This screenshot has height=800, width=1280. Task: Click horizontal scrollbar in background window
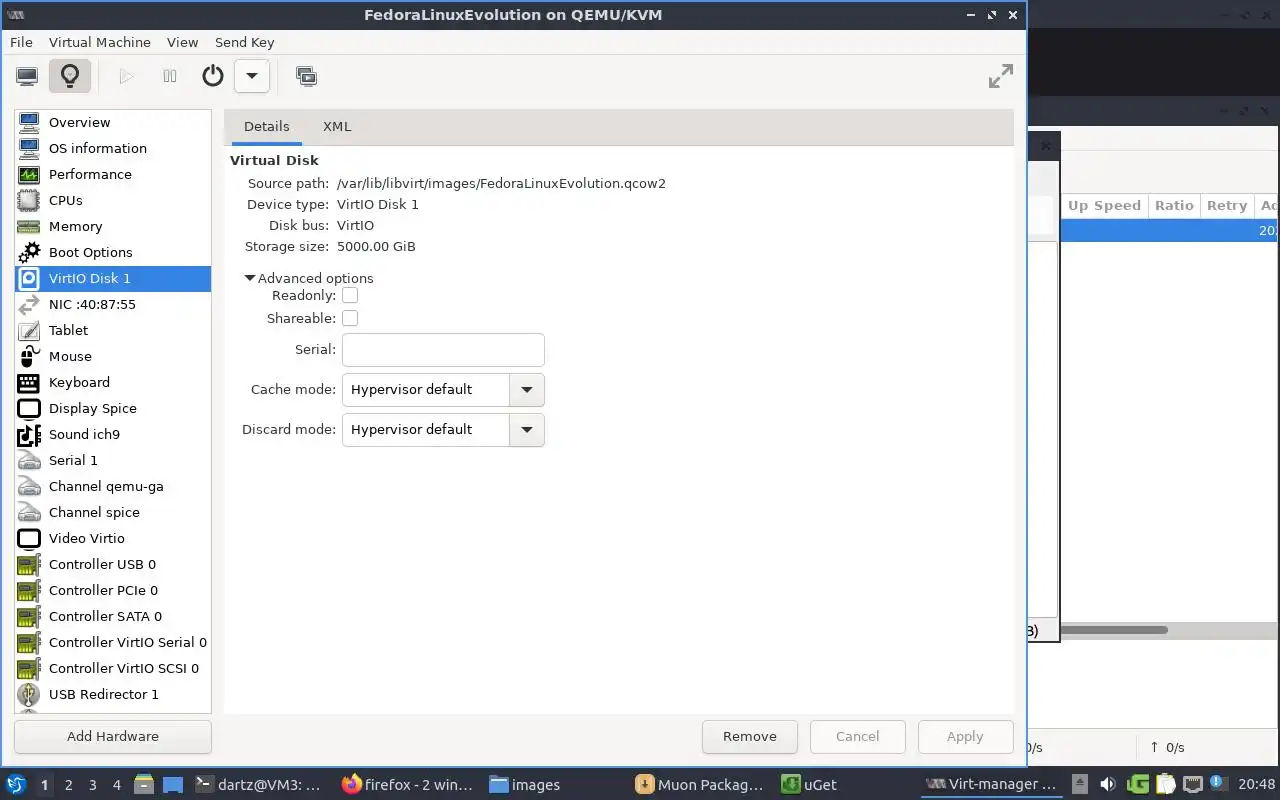[x=1114, y=630]
